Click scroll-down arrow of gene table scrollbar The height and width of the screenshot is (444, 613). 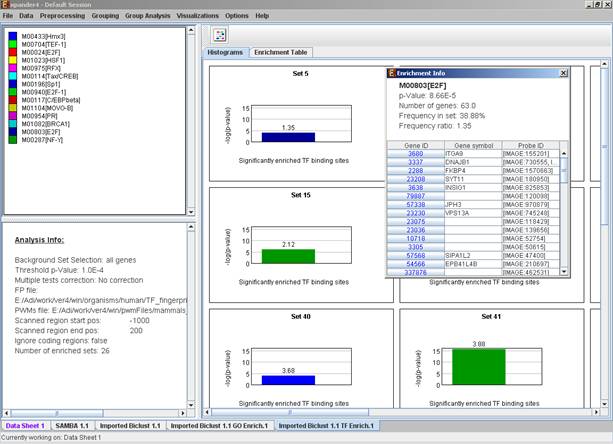tap(564, 271)
